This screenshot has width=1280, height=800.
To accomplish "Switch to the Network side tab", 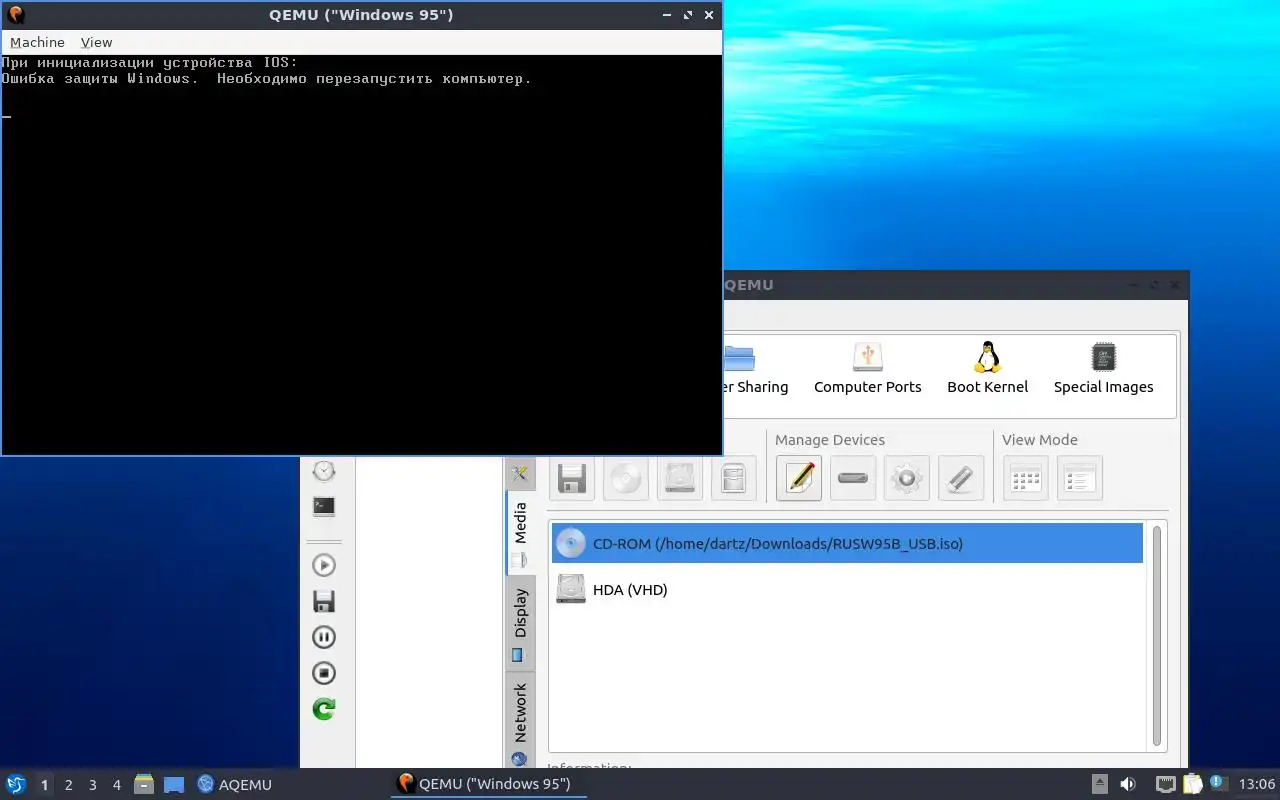I will point(520,722).
